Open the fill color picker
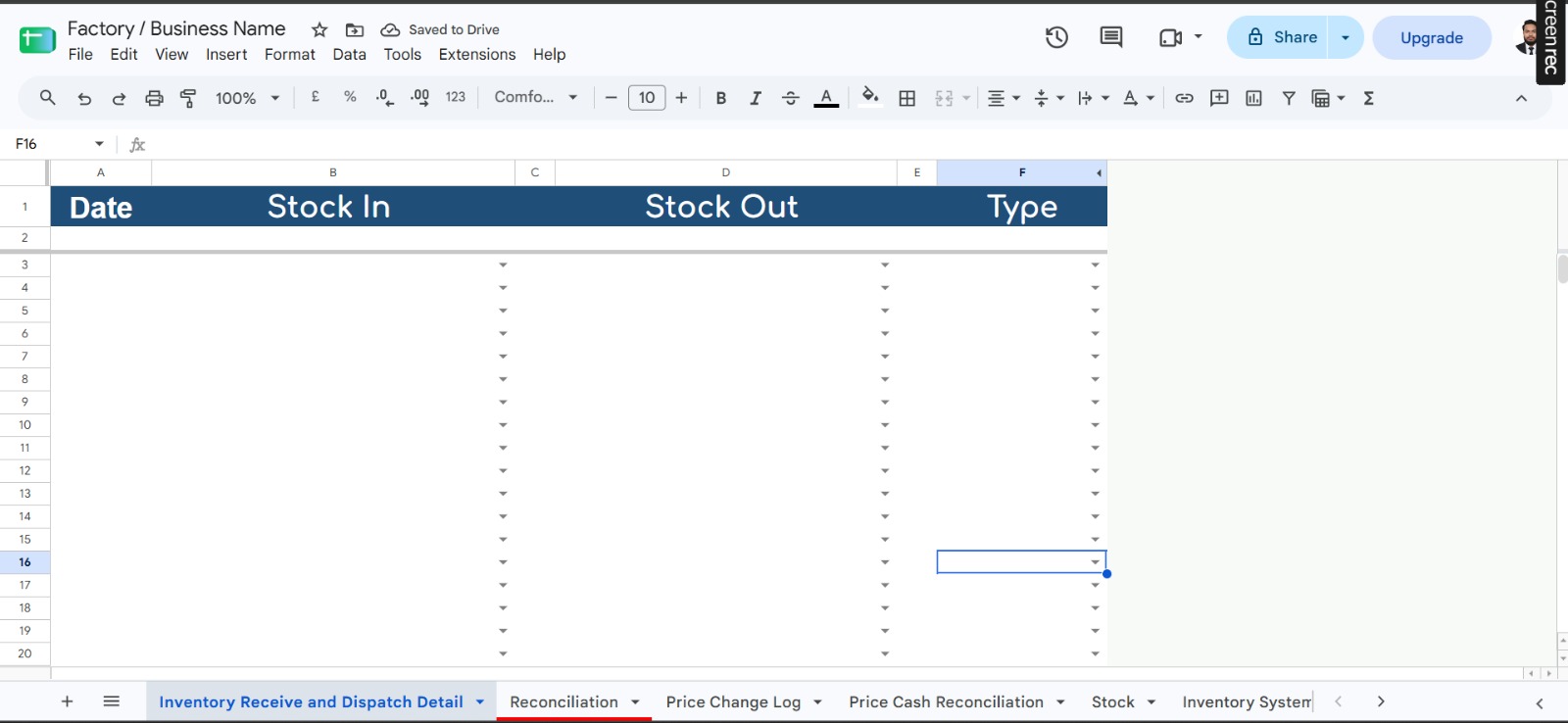 point(870,97)
